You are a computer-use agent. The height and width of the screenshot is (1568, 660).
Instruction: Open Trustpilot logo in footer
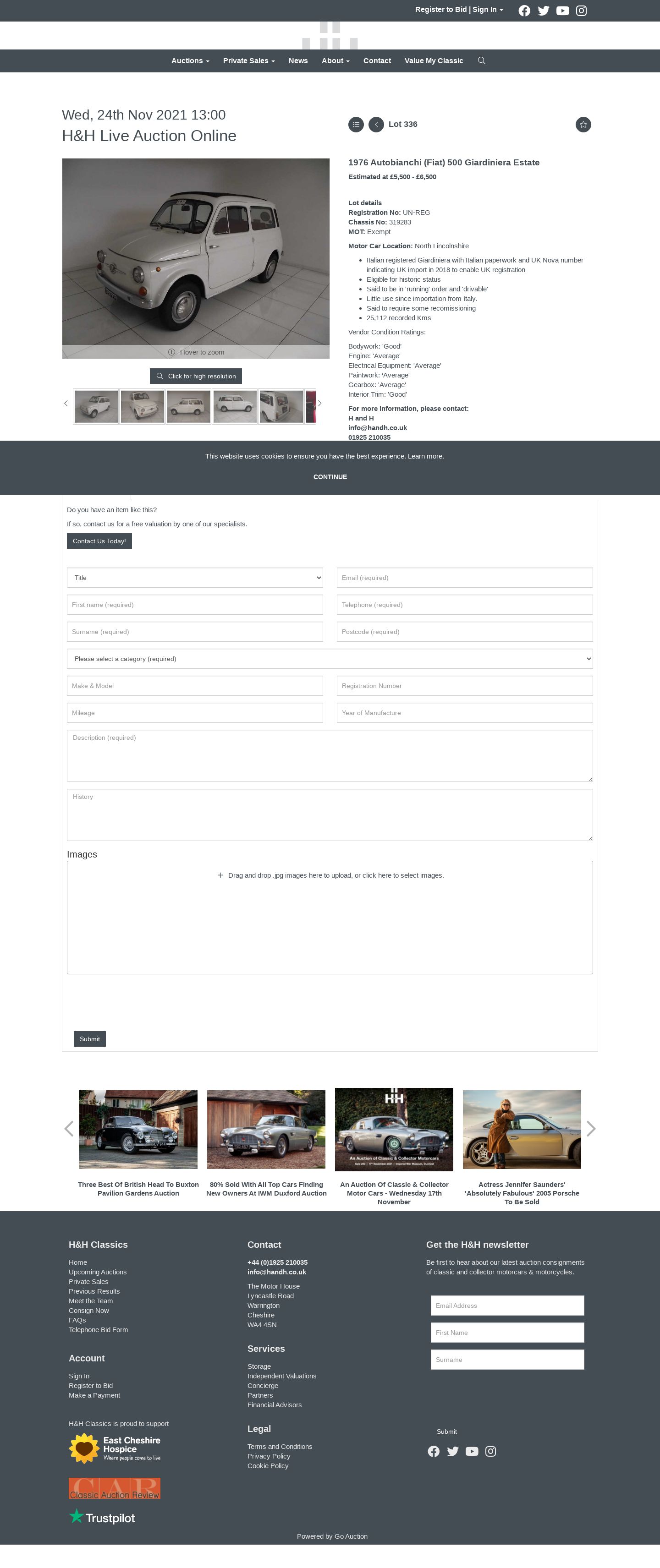(102, 1517)
